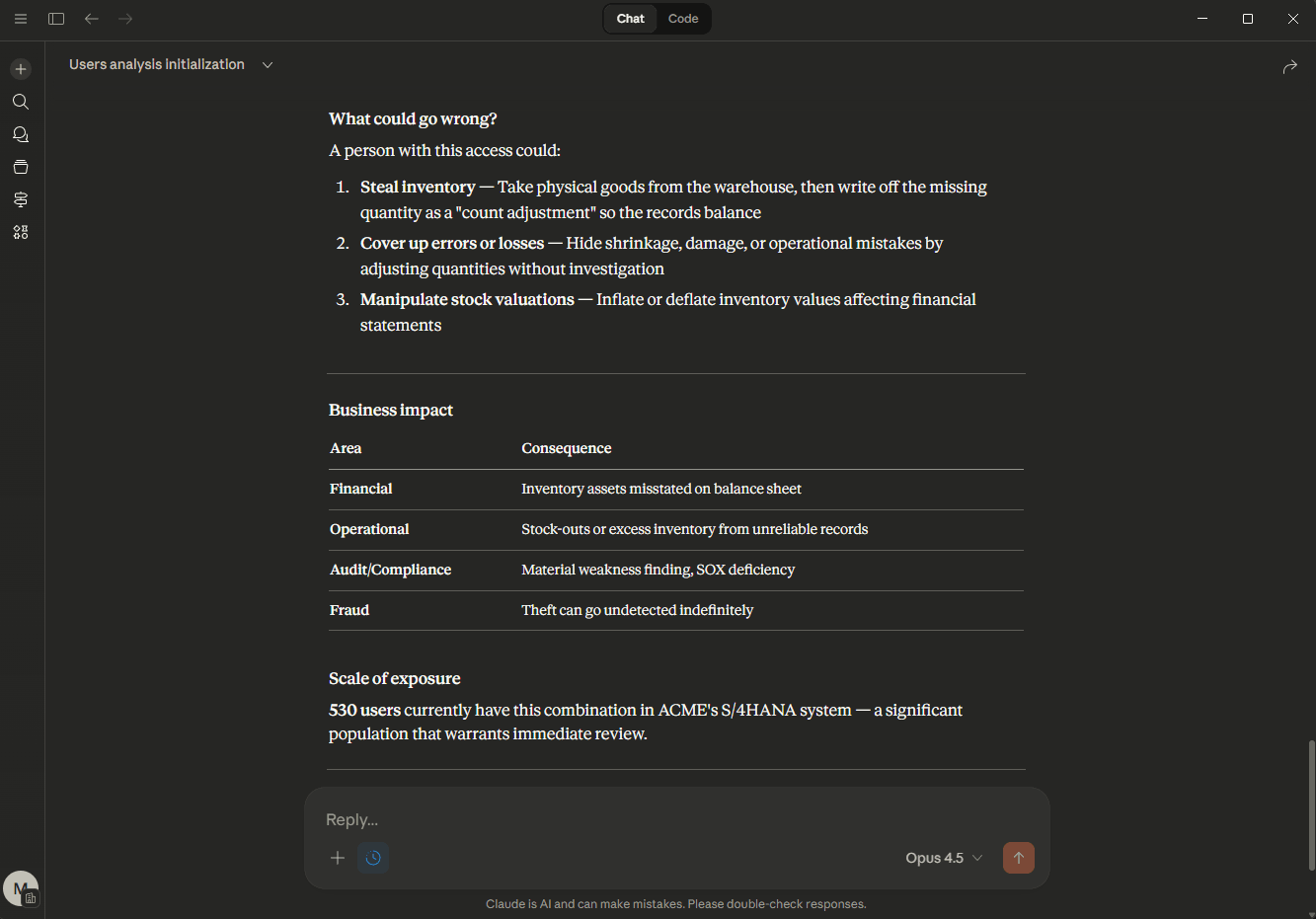Start a new chat with plus icon

point(21,69)
